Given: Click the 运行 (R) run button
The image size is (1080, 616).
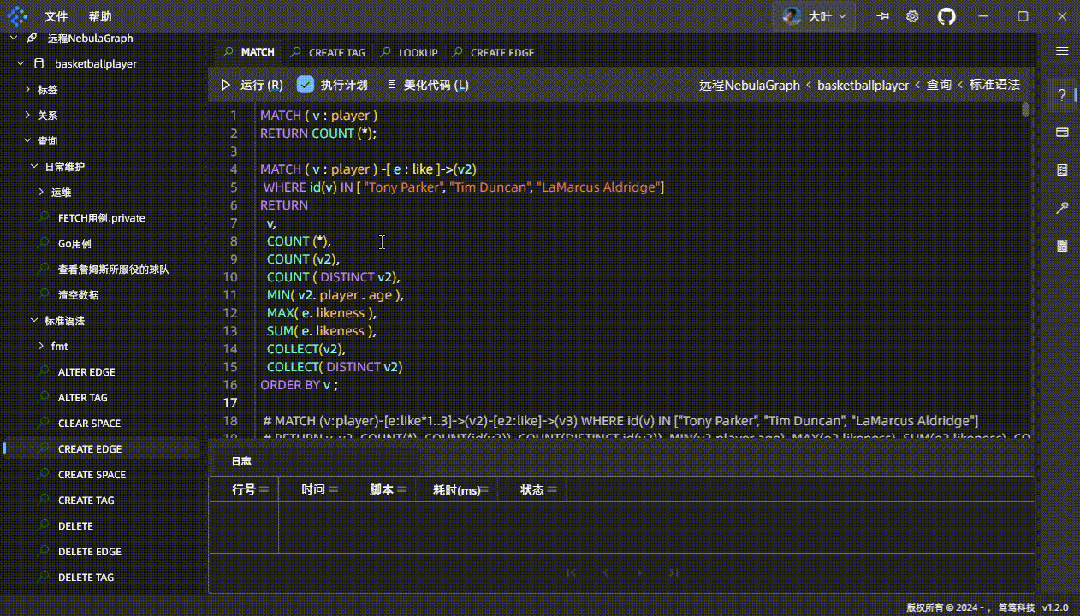Looking at the screenshot, I should click(x=251, y=86).
